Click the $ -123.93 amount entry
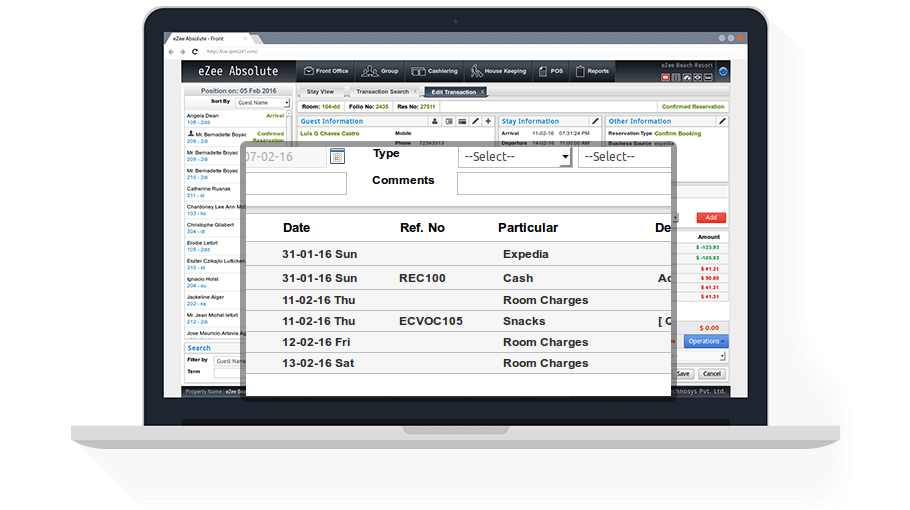The image size is (910, 510). point(707,247)
